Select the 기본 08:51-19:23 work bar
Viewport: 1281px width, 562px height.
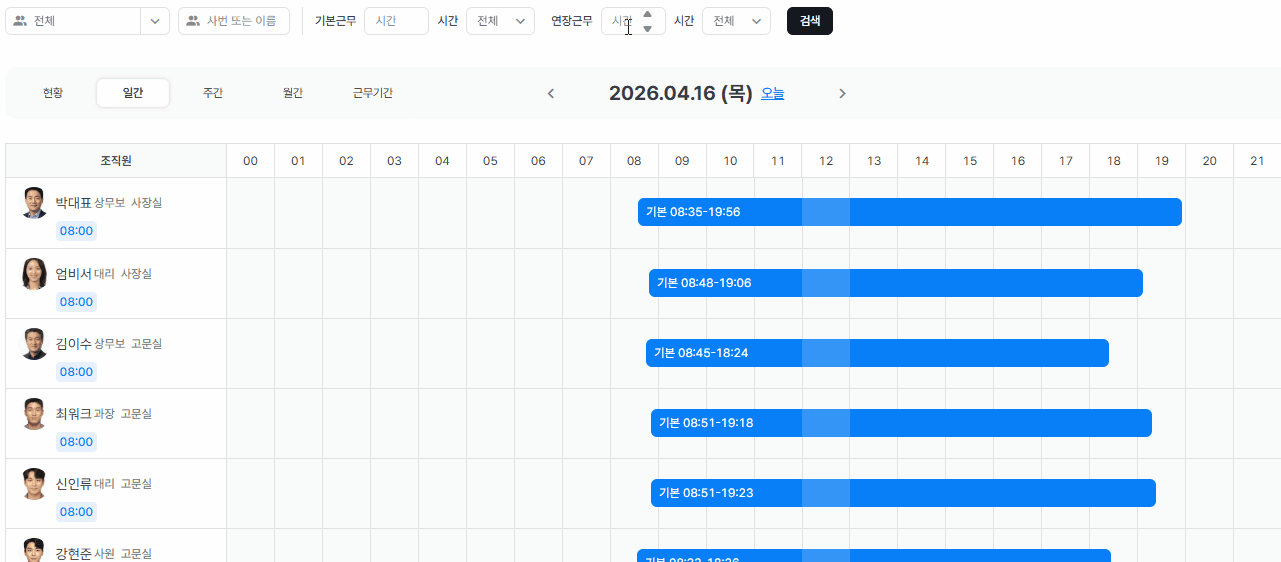(903, 493)
